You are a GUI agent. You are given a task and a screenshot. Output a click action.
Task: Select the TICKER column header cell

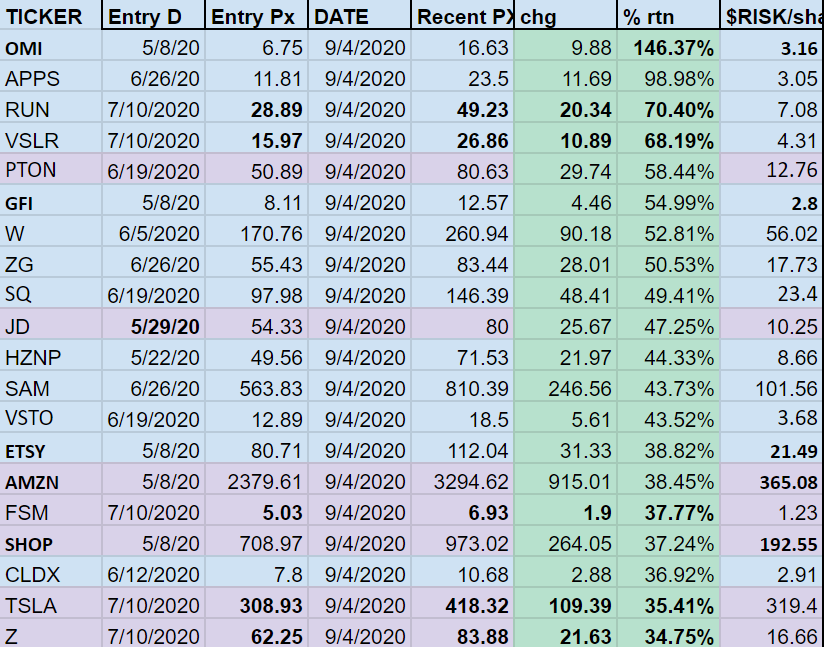pos(50,15)
